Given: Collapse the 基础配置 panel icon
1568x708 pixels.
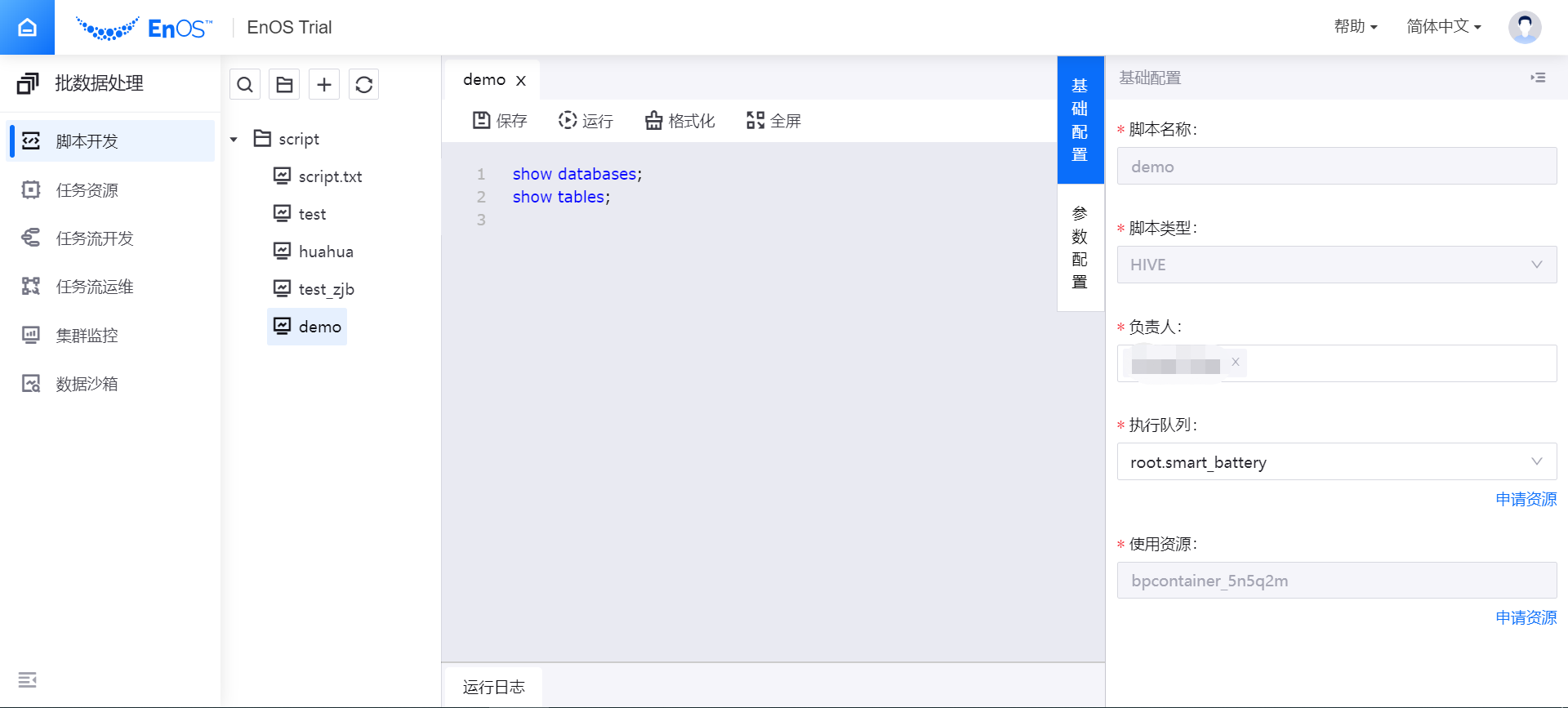Looking at the screenshot, I should click(x=1538, y=78).
